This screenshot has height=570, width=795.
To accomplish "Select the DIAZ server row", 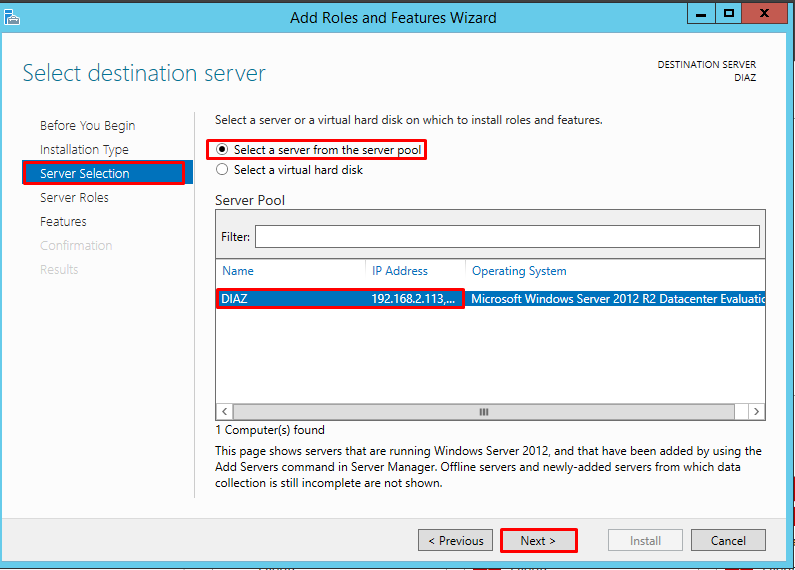I will [340, 298].
